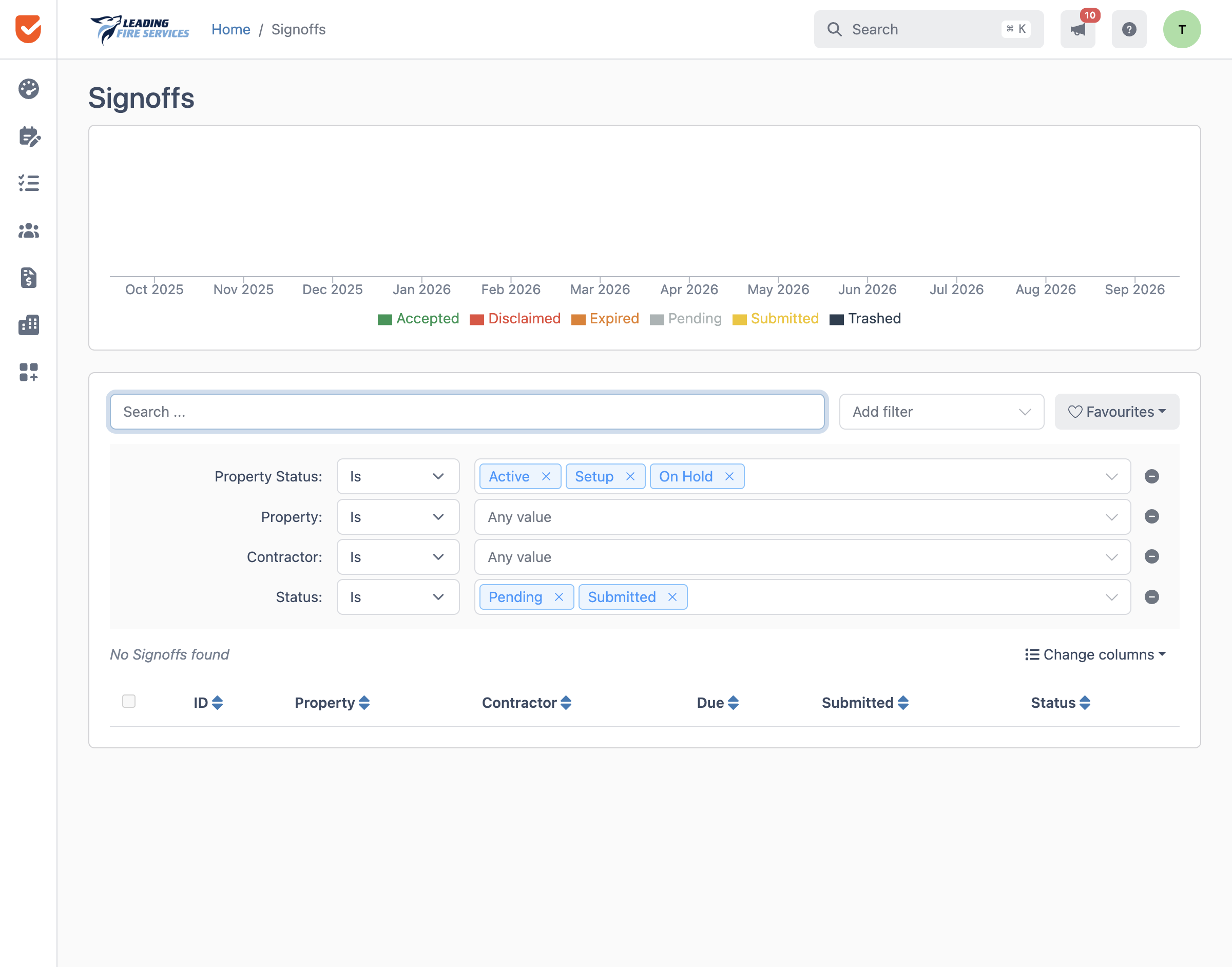The width and height of the screenshot is (1232, 967).
Task: Click the help question mark icon
Action: tap(1129, 29)
